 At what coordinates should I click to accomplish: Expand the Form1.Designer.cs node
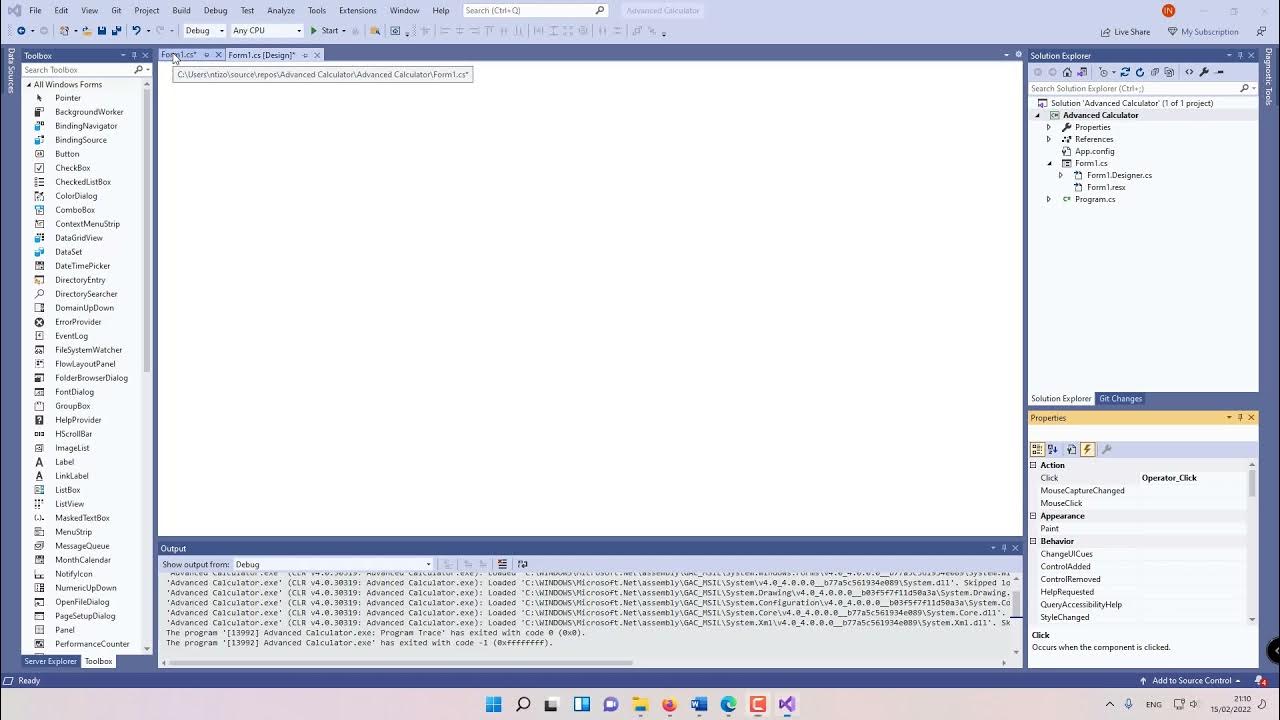pos(1061,175)
